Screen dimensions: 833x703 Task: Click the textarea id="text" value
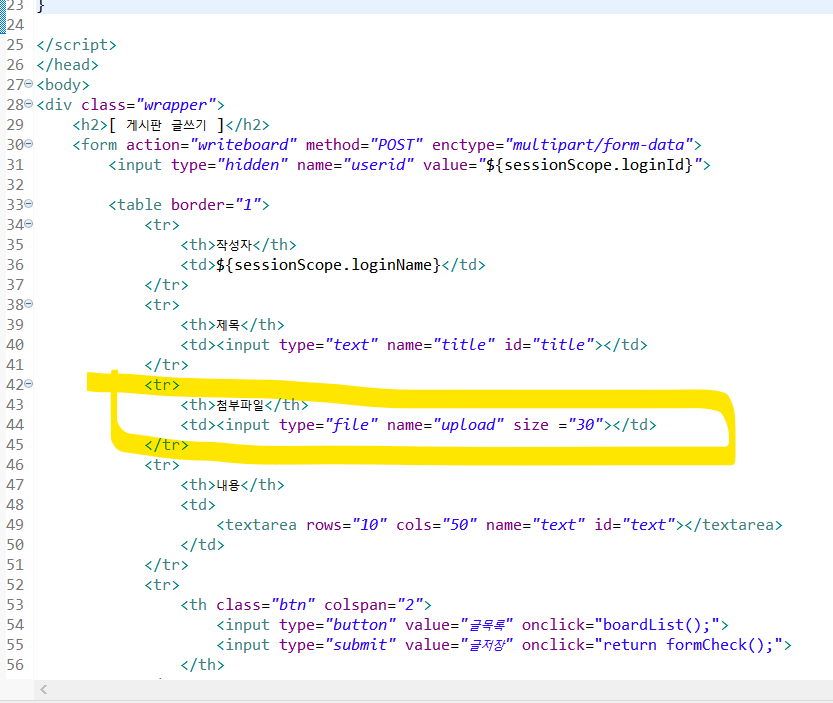tap(649, 524)
